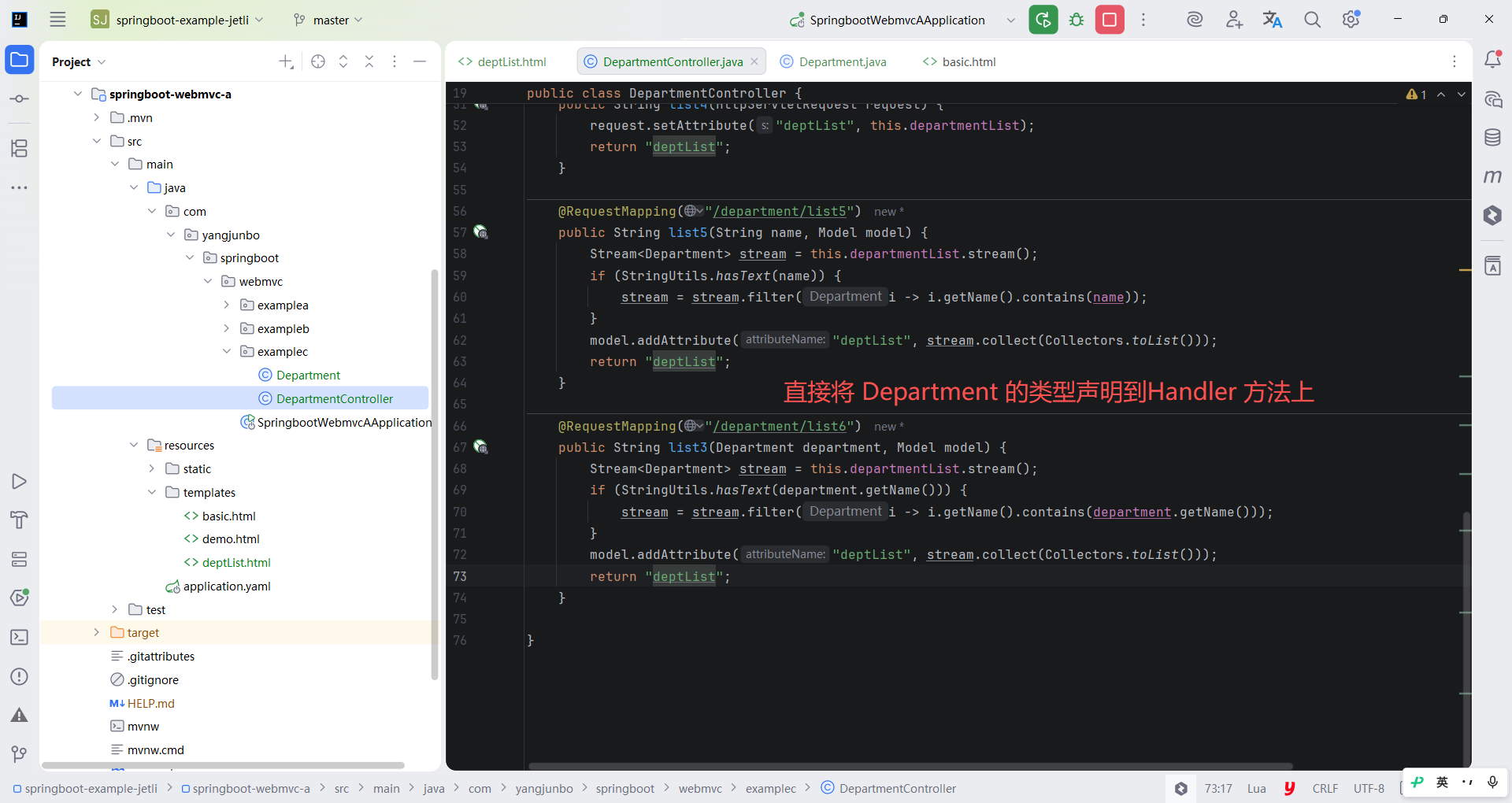Open the Database tool window
This screenshot has height=803, width=1512.
[1492, 138]
